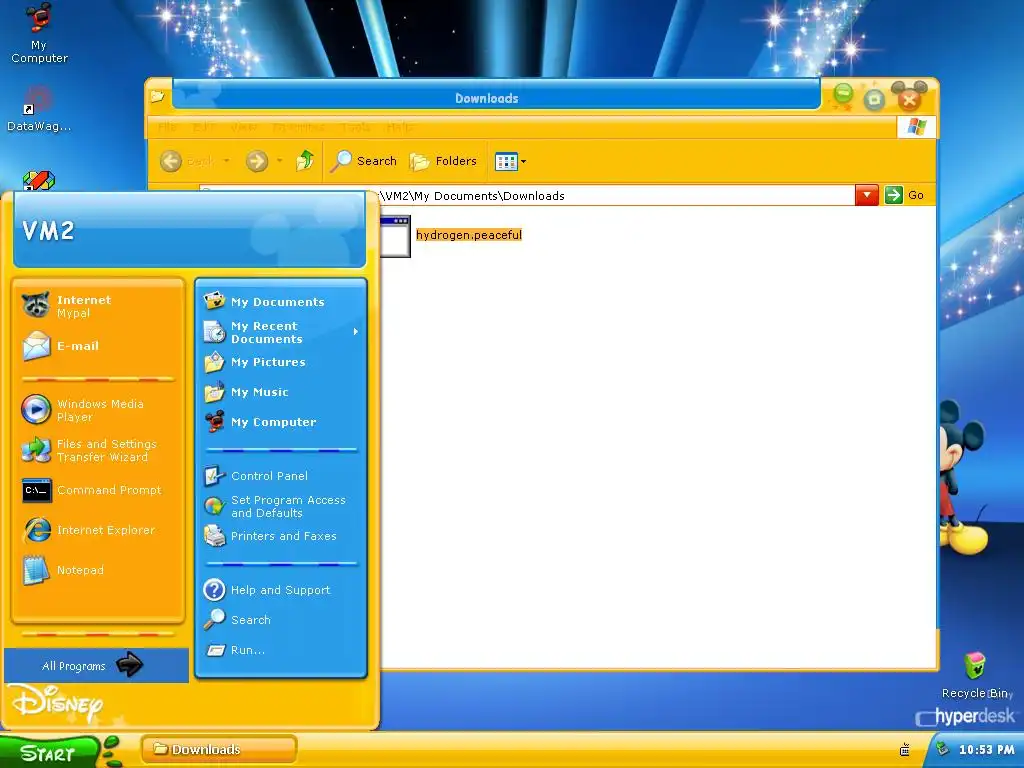1024x768 pixels.
Task: Open the View menu
Action: point(244,127)
